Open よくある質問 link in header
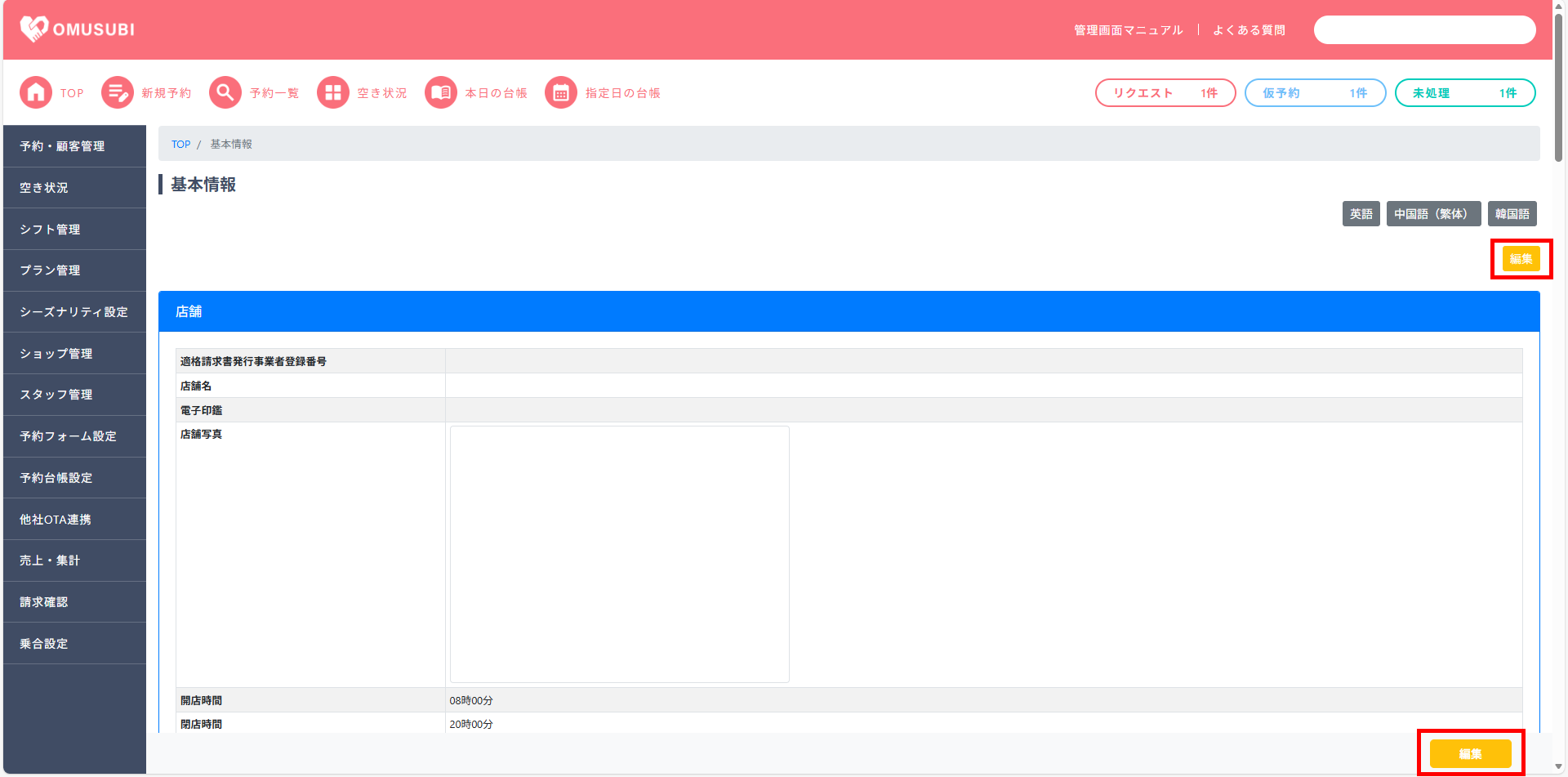Image resolution: width=1568 pixels, height=777 pixels. click(1249, 30)
